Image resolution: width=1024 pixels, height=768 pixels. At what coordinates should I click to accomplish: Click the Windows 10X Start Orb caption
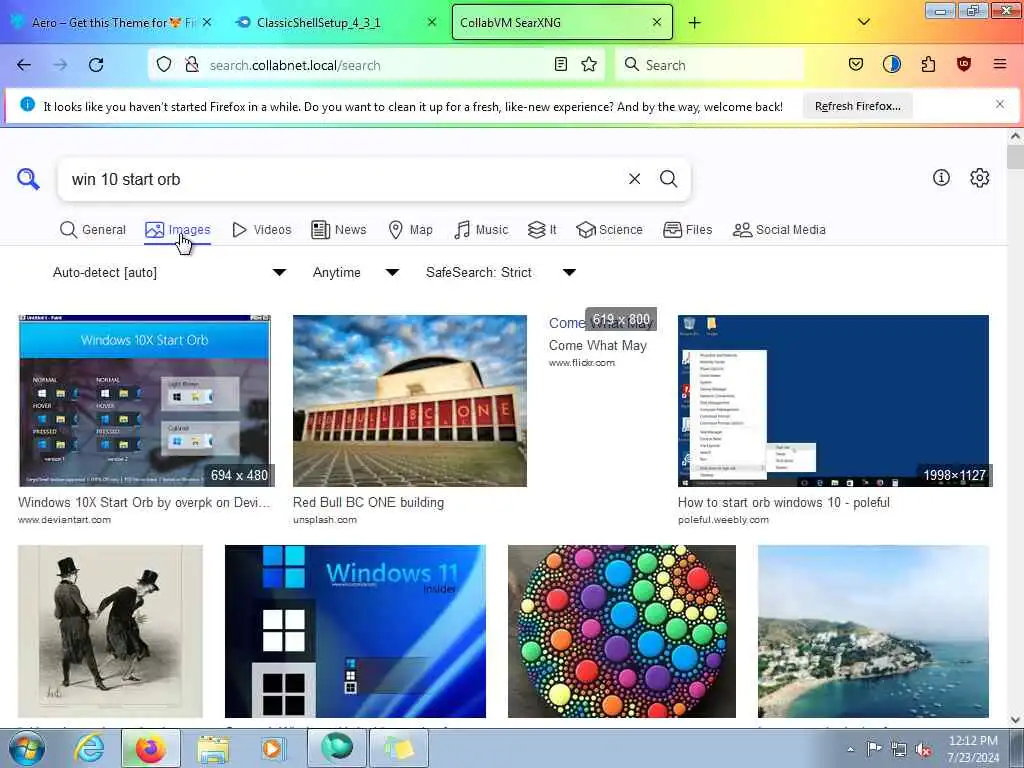tap(144, 502)
